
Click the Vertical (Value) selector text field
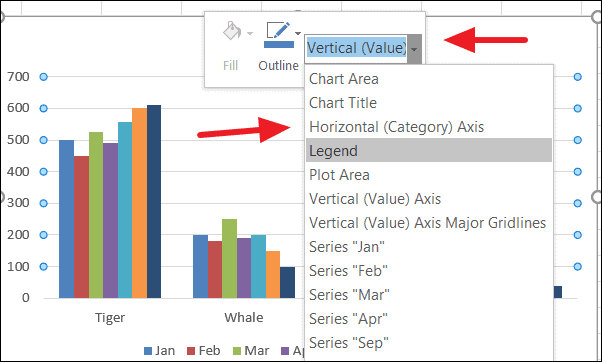[x=356, y=49]
